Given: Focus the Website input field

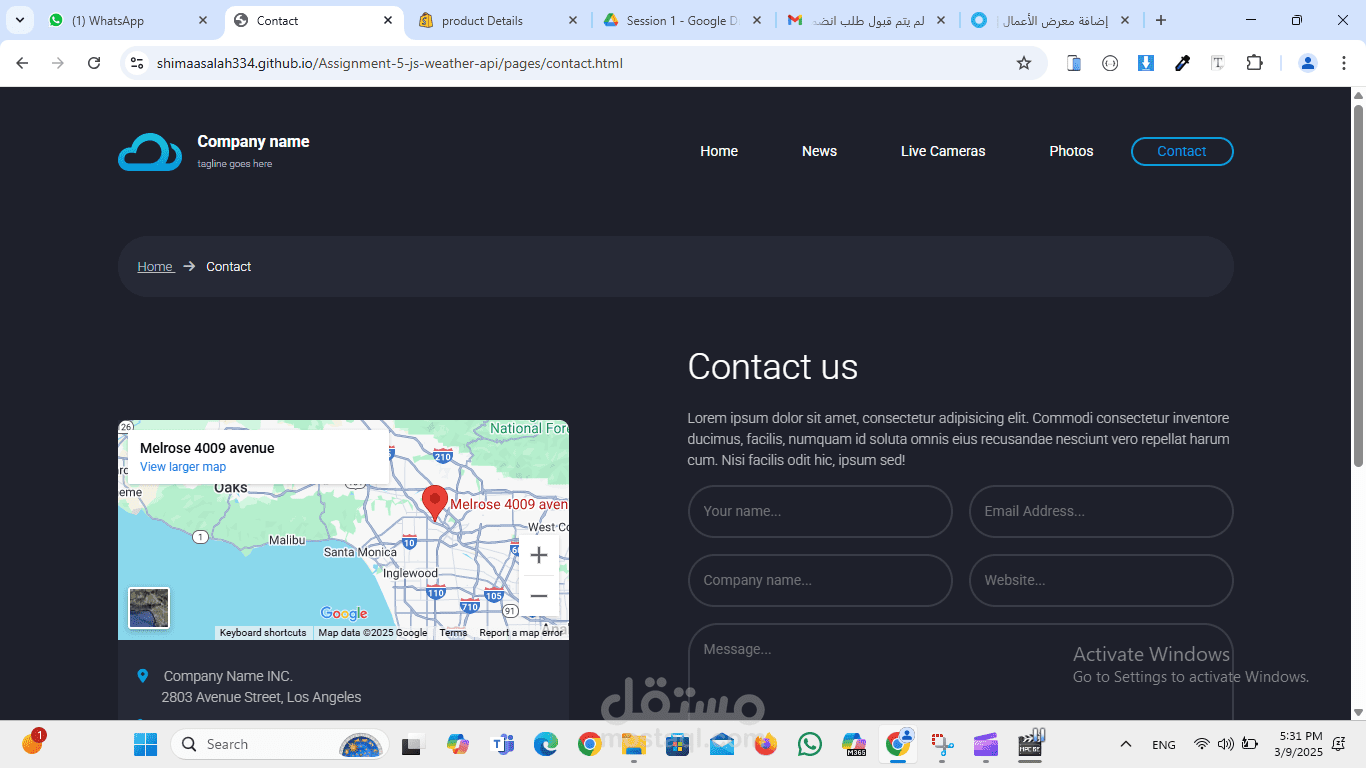Looking at the screenshot, I should [1101, 580].
